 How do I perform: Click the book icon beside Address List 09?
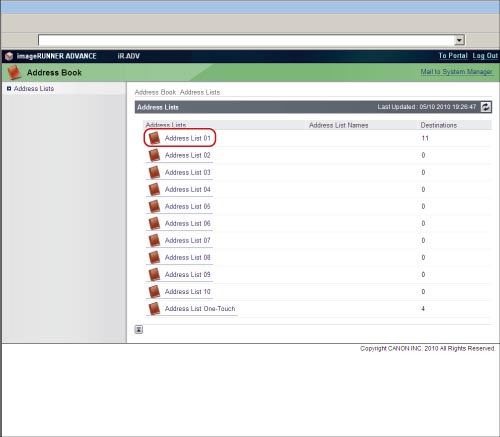(x=154, y=274)
